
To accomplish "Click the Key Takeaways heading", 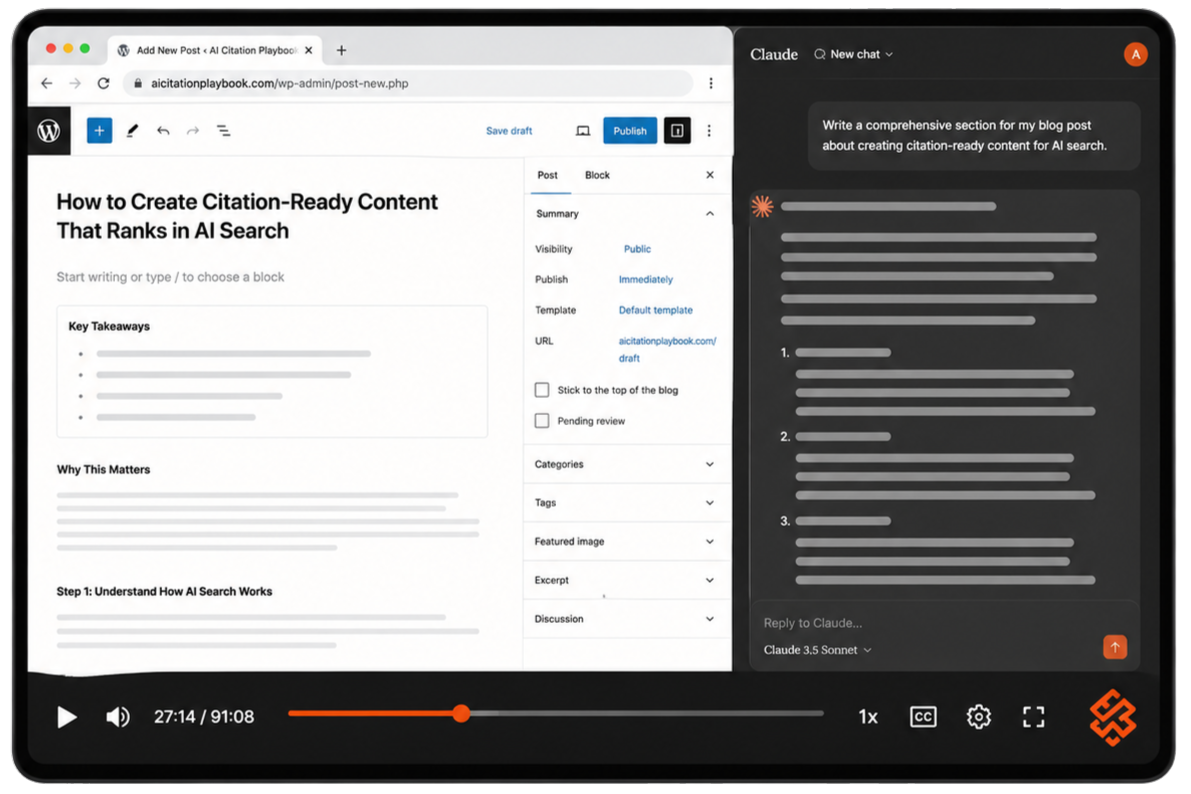I will pos(109,327).
